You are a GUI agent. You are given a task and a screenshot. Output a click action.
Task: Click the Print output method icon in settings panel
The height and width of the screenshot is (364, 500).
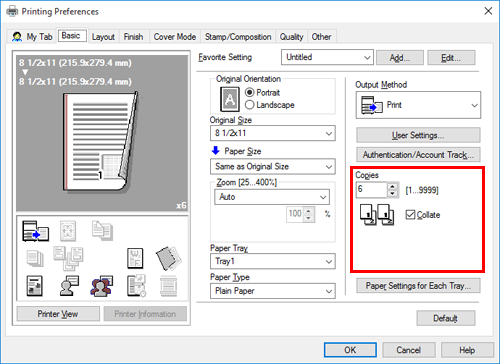(35, 231)
